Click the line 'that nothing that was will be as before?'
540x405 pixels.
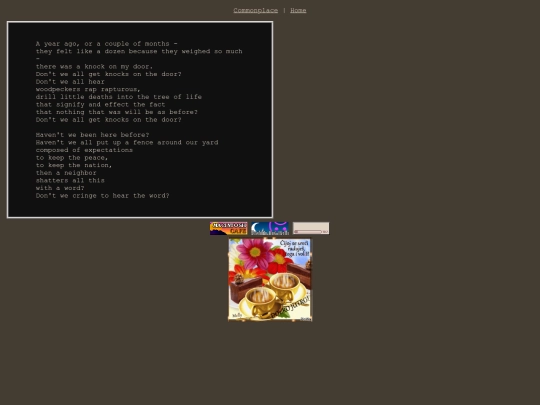pos(117,112)
